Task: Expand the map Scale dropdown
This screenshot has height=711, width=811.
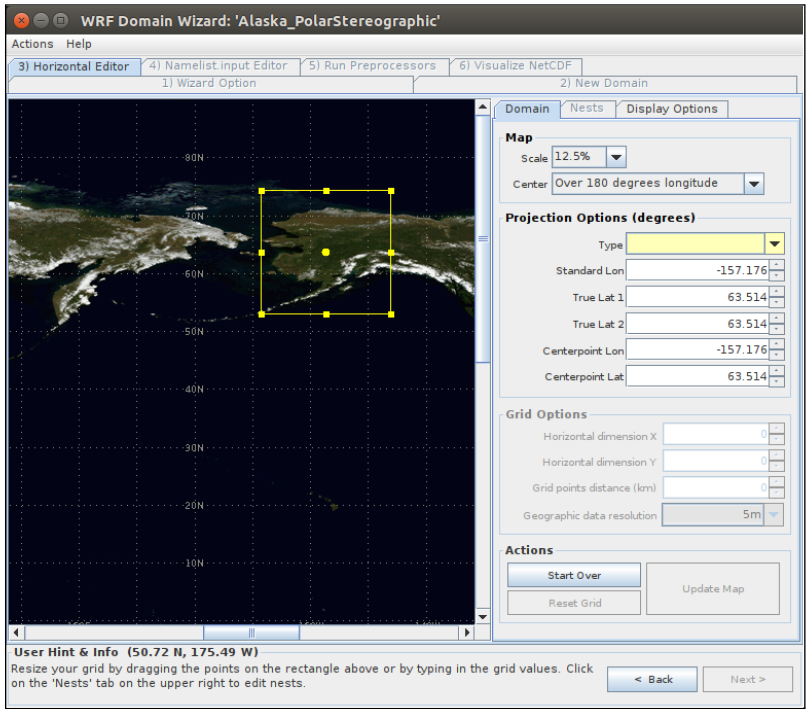Action: point(616,157)
